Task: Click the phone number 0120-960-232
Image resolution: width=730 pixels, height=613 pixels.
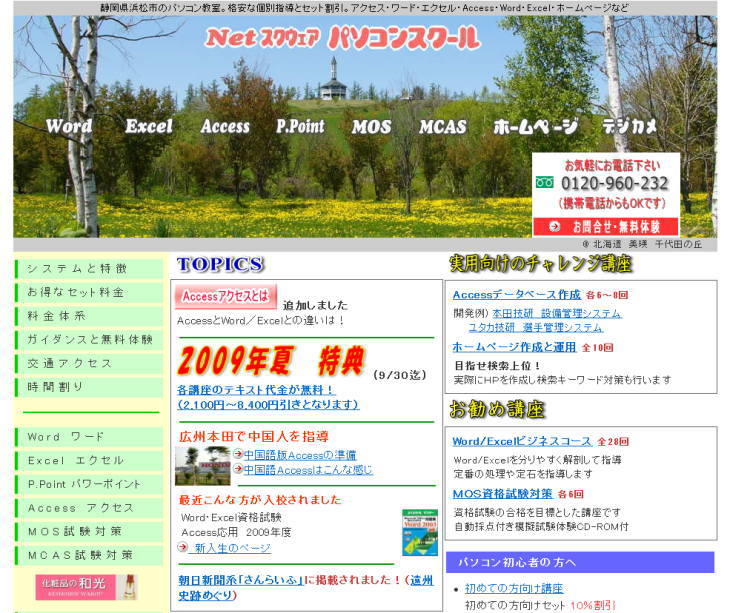Action: pyautogui.click(x=615, y=183)
